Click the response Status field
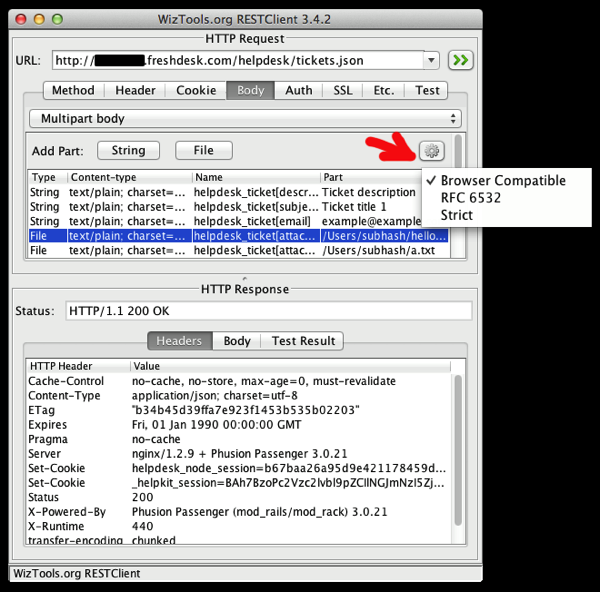 click(269, 311)
